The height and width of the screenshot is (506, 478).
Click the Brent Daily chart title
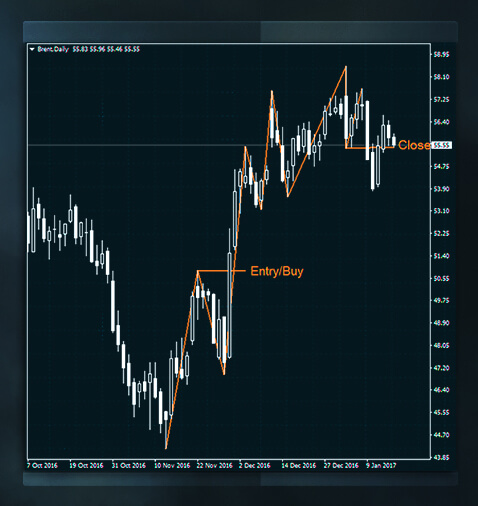53,49
